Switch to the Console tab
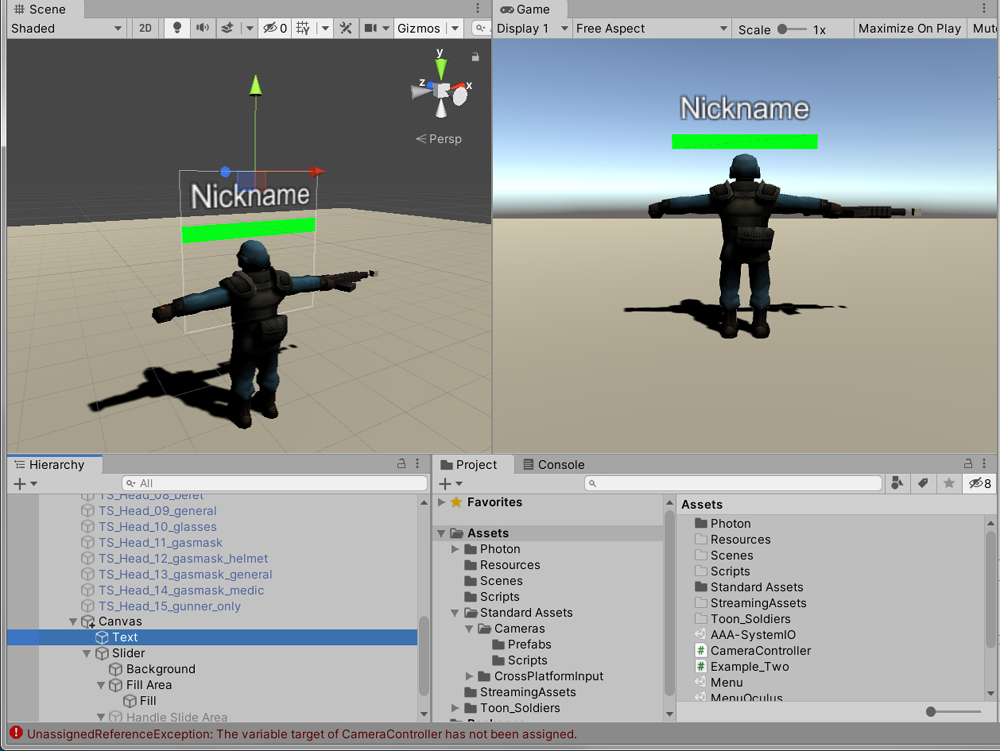 (x=553, y=465)
